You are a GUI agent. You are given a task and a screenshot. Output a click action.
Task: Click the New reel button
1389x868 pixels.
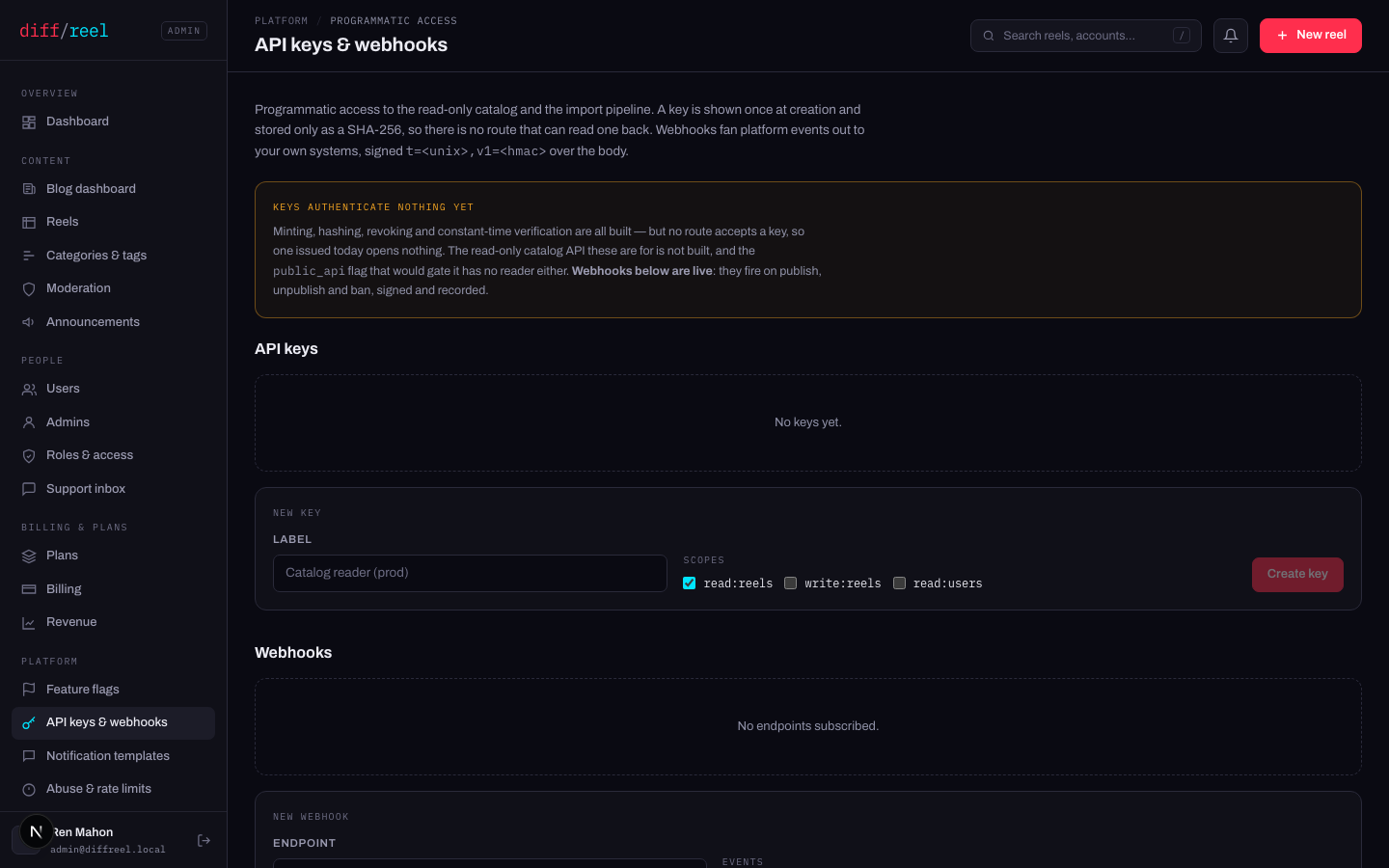[x=1311, y=36]
